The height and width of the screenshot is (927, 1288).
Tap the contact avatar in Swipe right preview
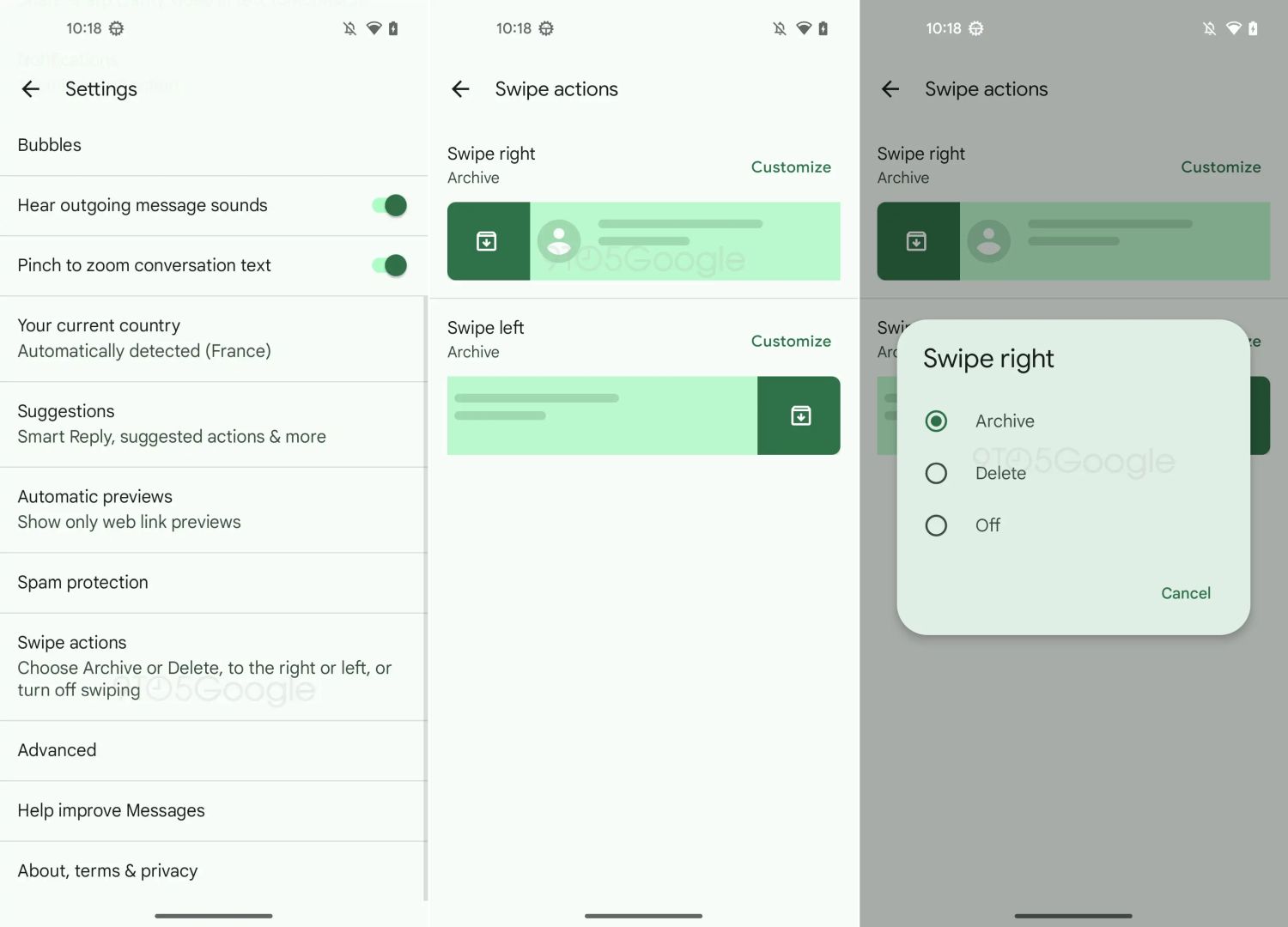click(x=559, y=241)
